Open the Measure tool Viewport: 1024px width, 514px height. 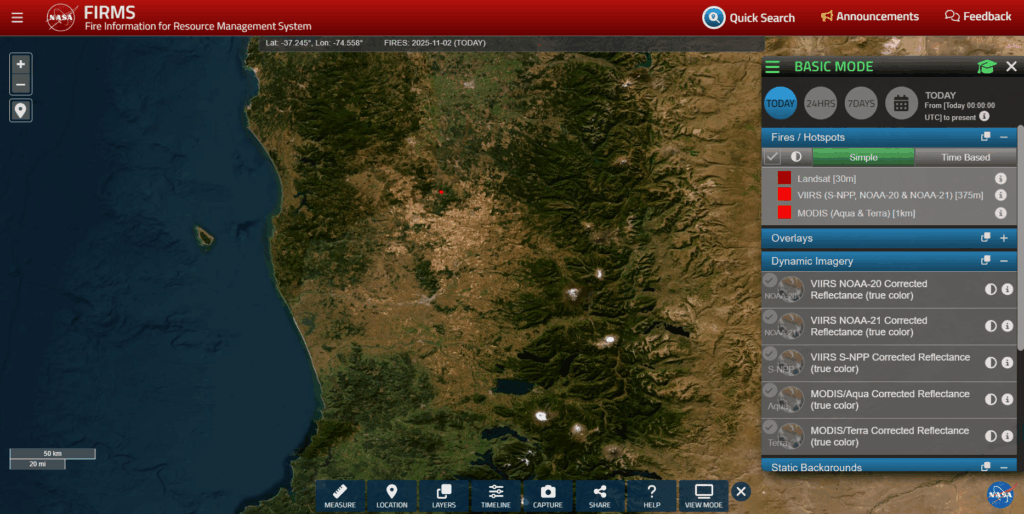click(x=340, y=496)
